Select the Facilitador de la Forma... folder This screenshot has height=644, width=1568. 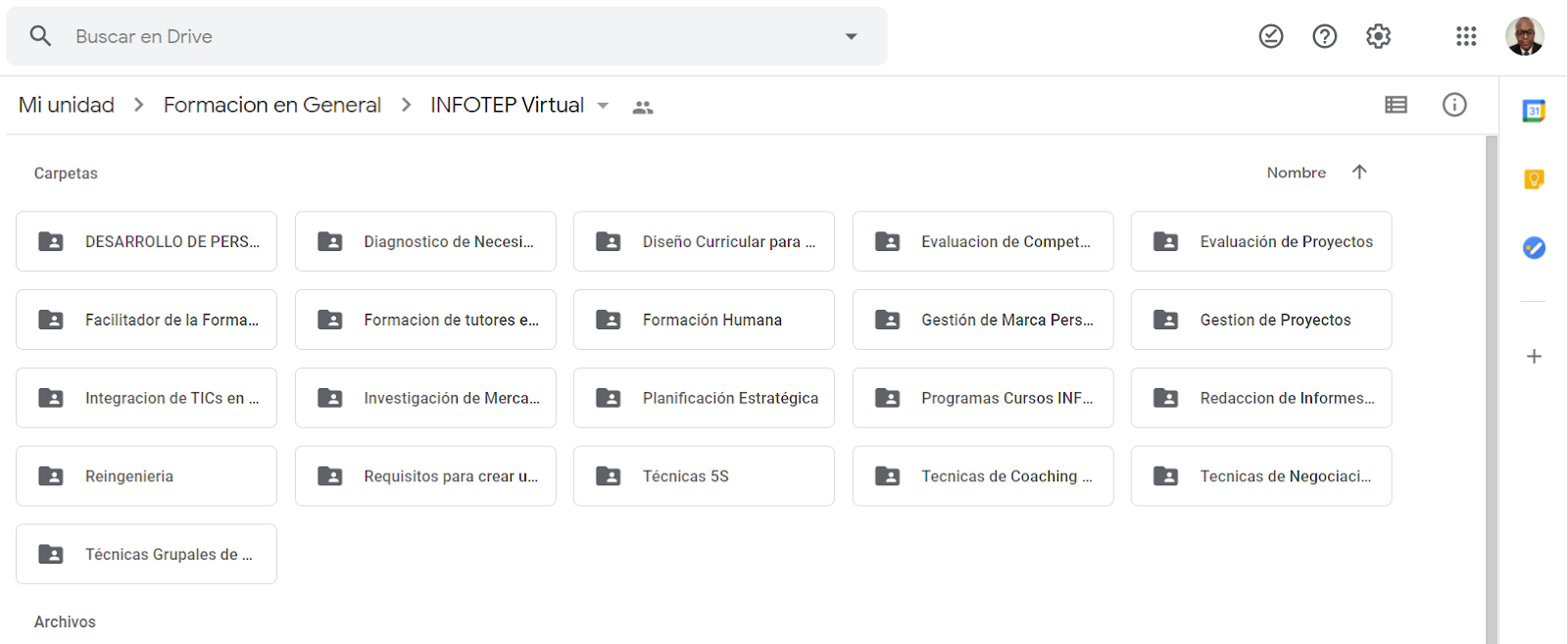(146, 320)
